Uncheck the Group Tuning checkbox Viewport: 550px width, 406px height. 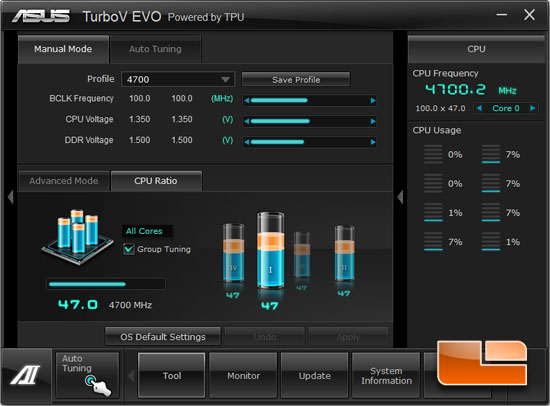129,249
